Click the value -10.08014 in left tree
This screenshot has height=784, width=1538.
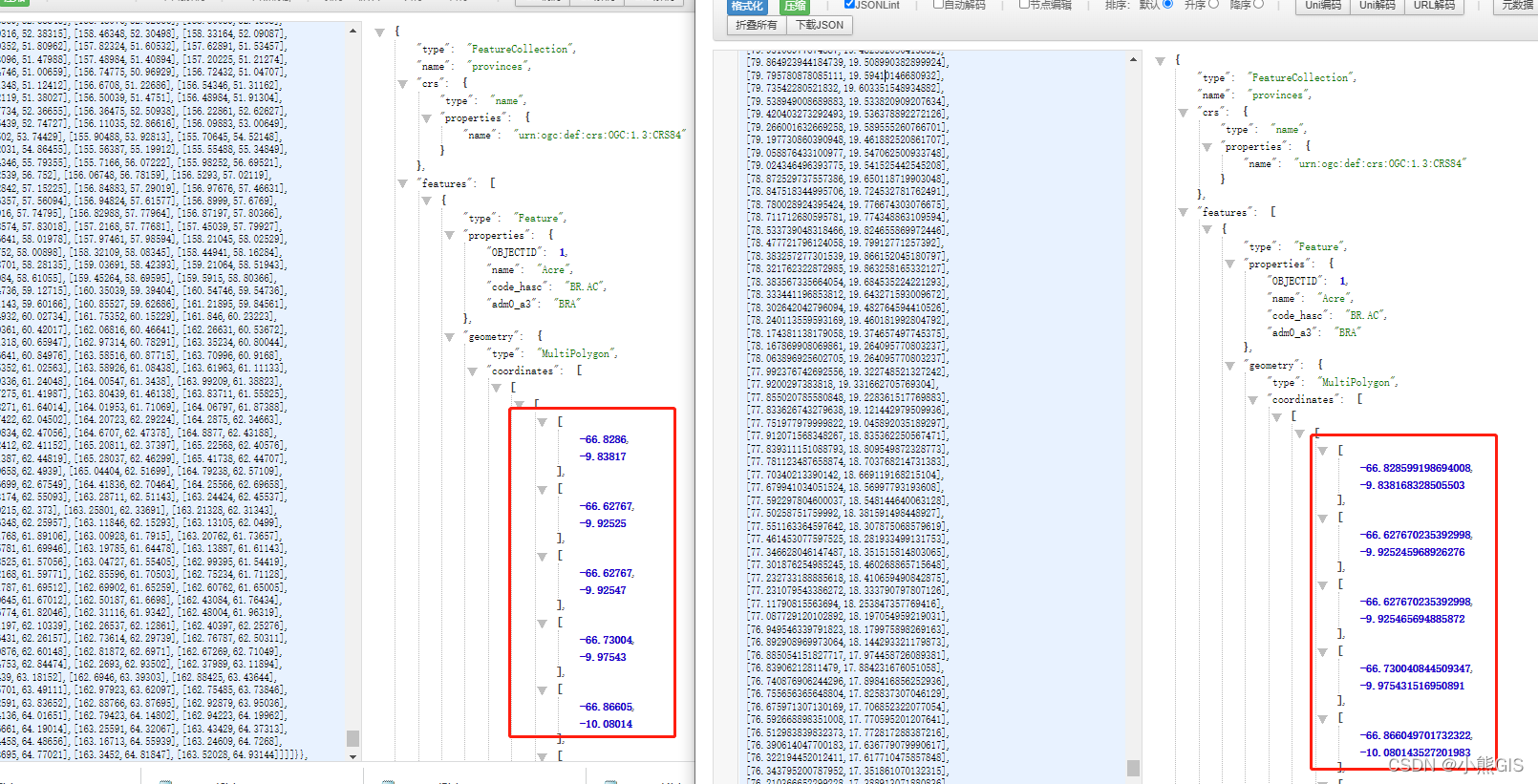point(606,724)
